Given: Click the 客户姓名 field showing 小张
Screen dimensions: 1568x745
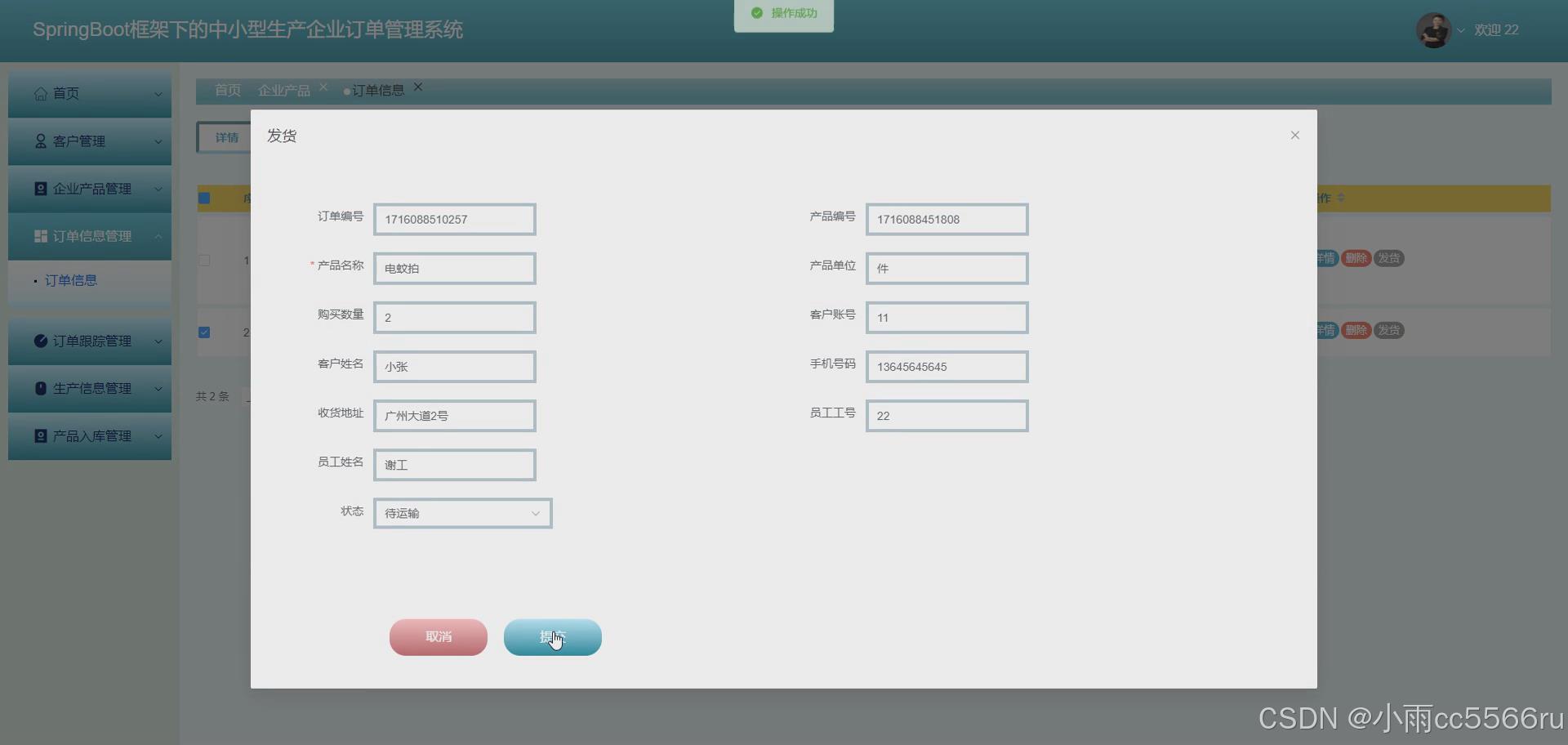Looking at the screenshot, I should (455, 367).
